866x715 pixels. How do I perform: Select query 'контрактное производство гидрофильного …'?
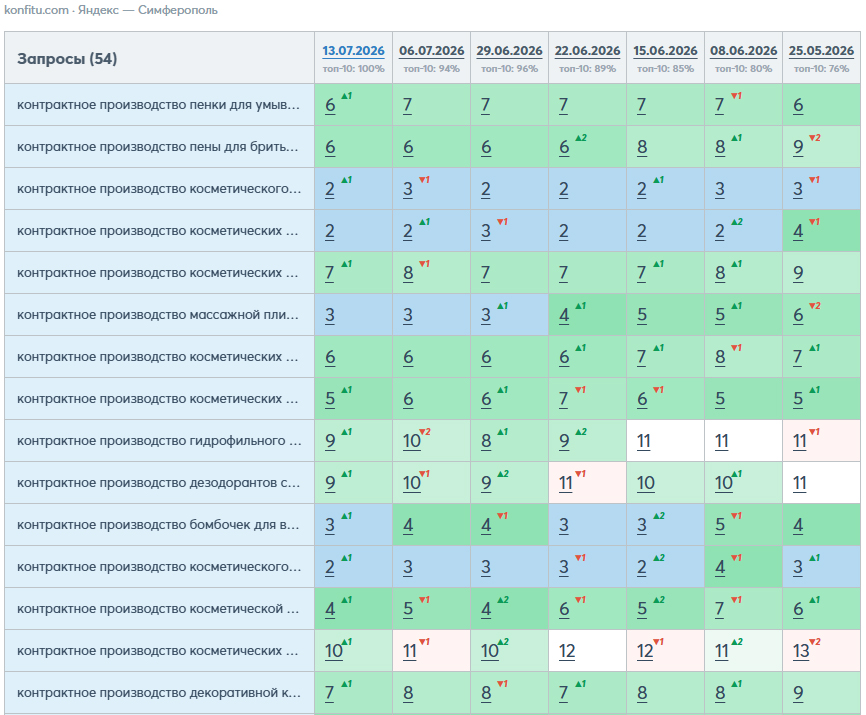click(x=159, y=441)
